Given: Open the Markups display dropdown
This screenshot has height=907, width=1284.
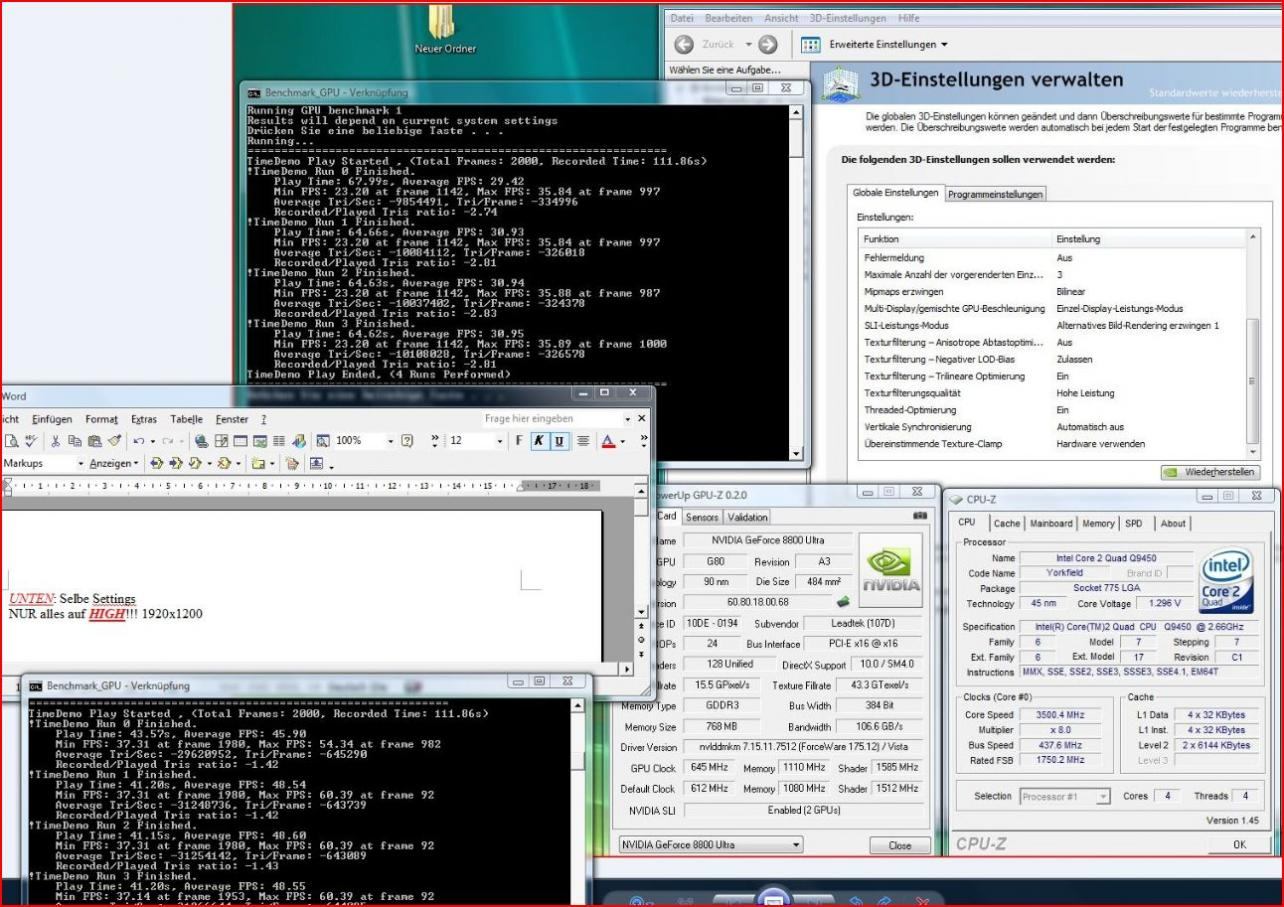Looking at the screenshot, I should click(x=81, y=464).
